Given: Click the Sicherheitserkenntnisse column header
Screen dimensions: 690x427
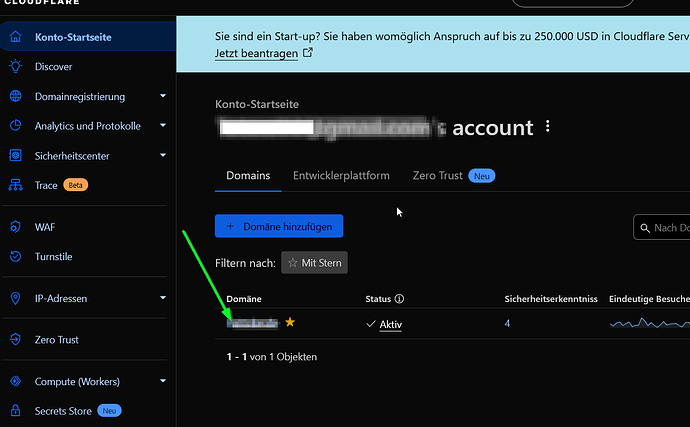Looking at the screenshot, I should (551, 299).
